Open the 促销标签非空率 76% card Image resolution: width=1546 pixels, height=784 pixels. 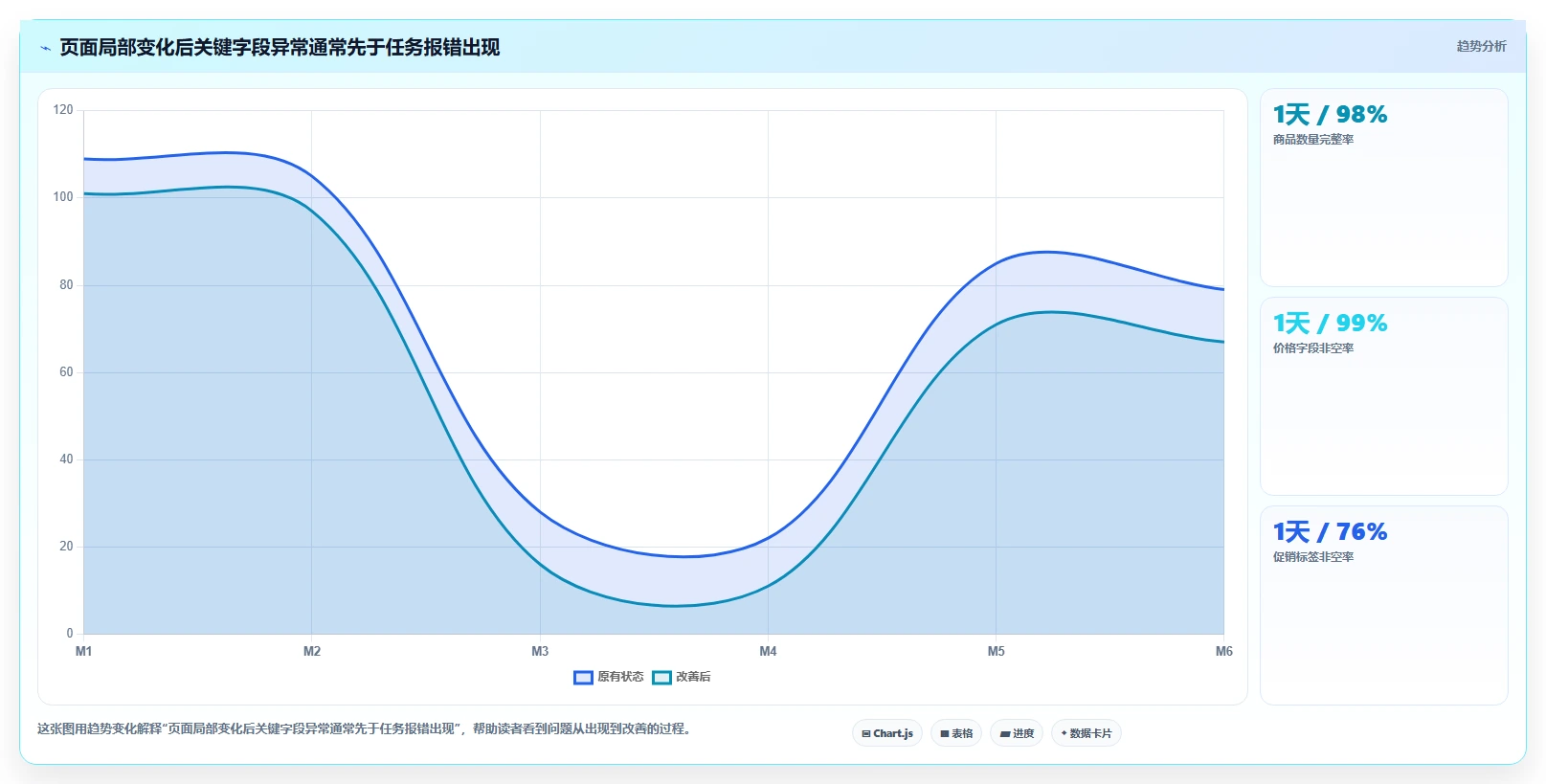[x=1383, y=605]
